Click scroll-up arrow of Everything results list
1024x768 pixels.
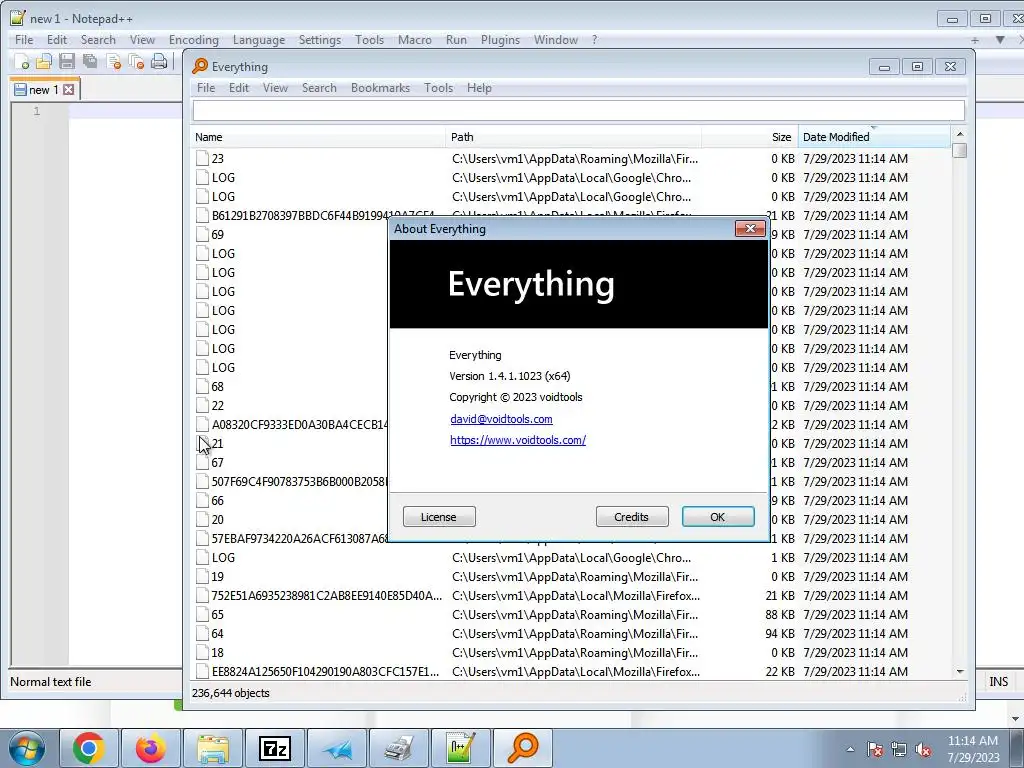pos(959,134)
